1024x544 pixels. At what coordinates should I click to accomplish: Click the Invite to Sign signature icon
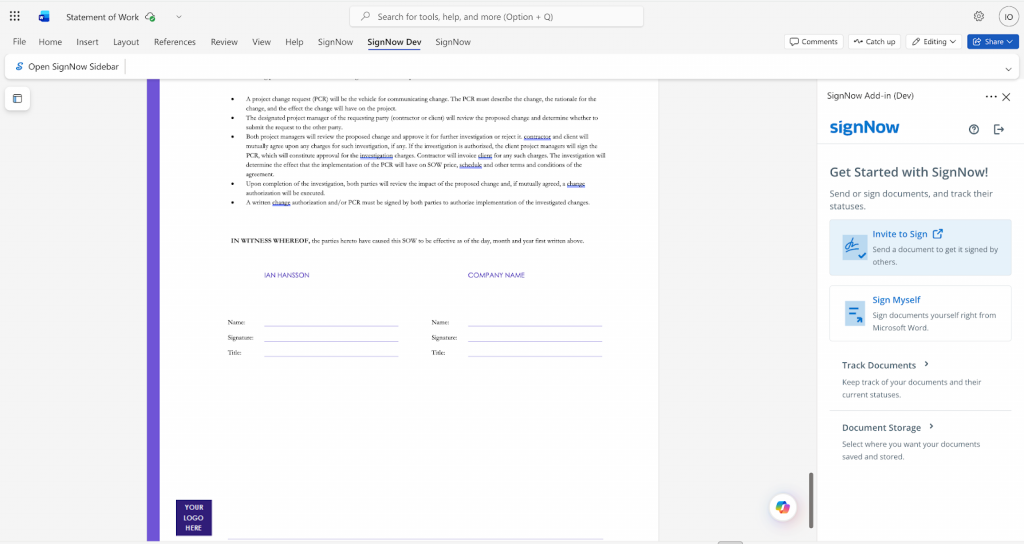[854, 248]
